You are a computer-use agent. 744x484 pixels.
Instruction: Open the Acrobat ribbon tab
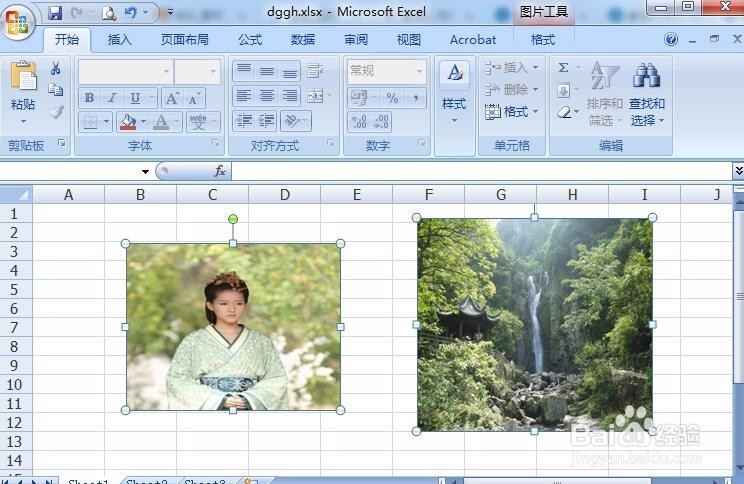(x=473, y=40)
